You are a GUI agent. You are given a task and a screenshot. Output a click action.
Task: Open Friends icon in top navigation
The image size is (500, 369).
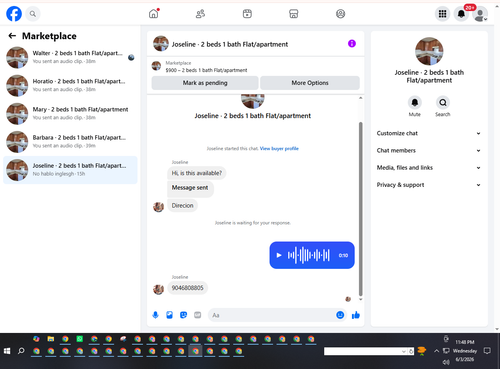(200, 14)
